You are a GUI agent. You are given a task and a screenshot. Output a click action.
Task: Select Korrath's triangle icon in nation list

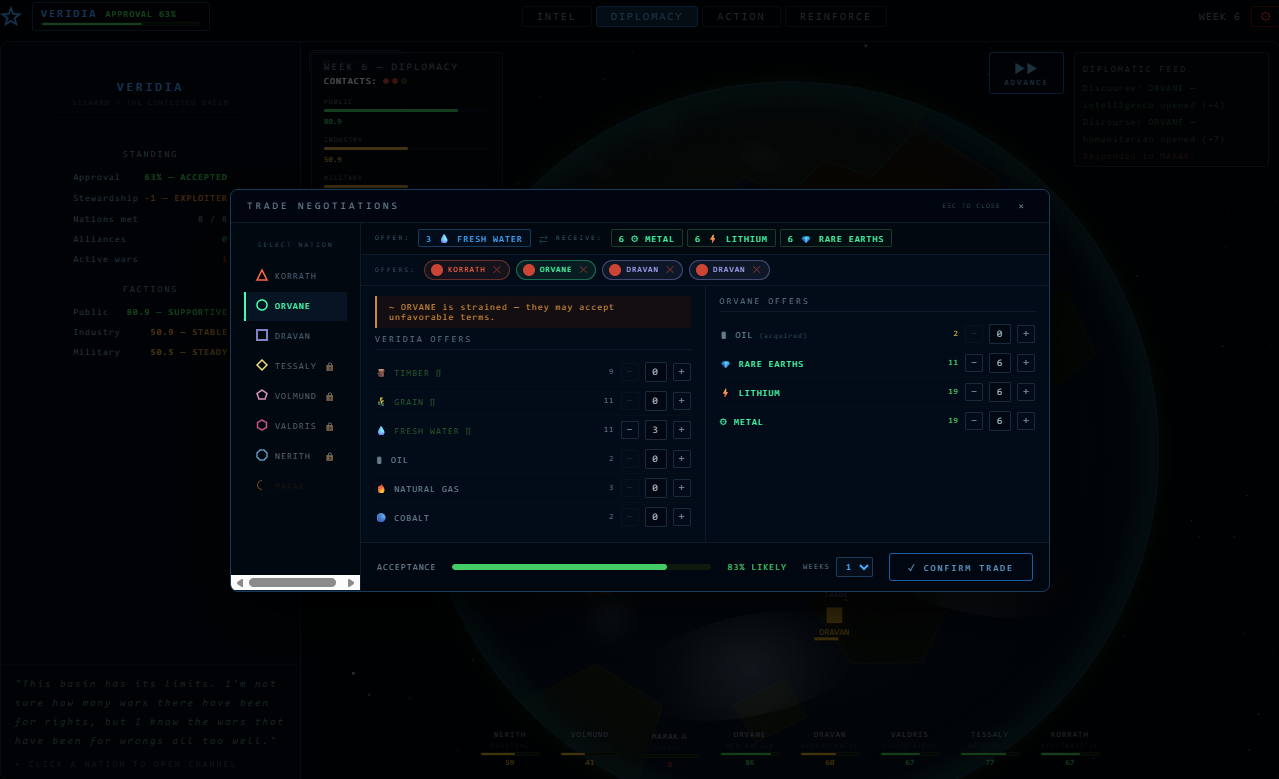pyautogui.click(x=262, y=276)
